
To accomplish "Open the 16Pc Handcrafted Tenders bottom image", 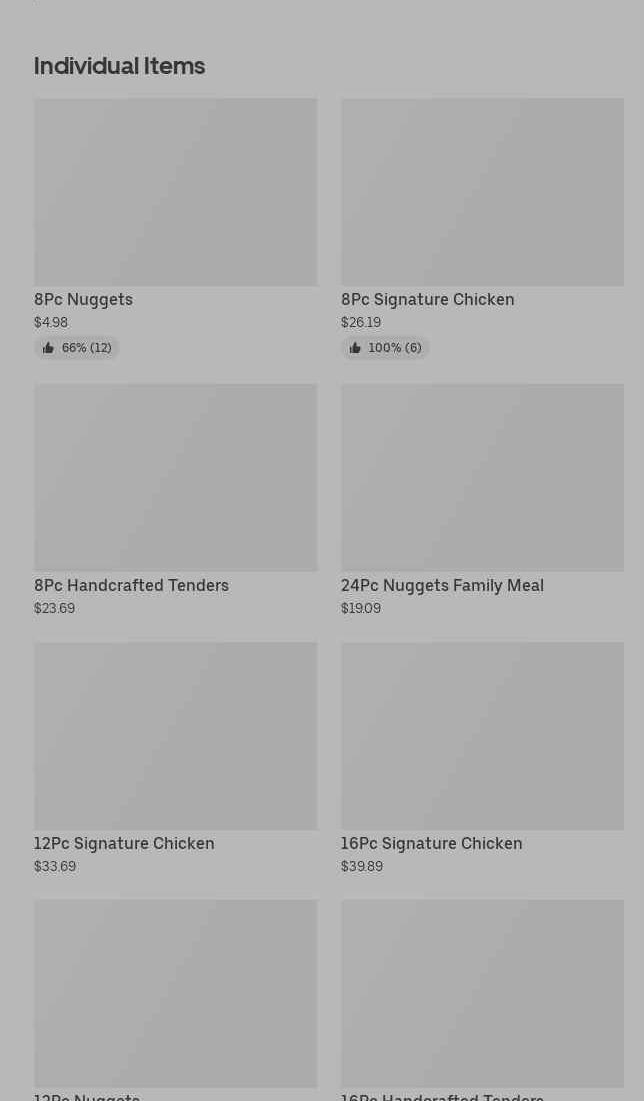I will point(482,994).
